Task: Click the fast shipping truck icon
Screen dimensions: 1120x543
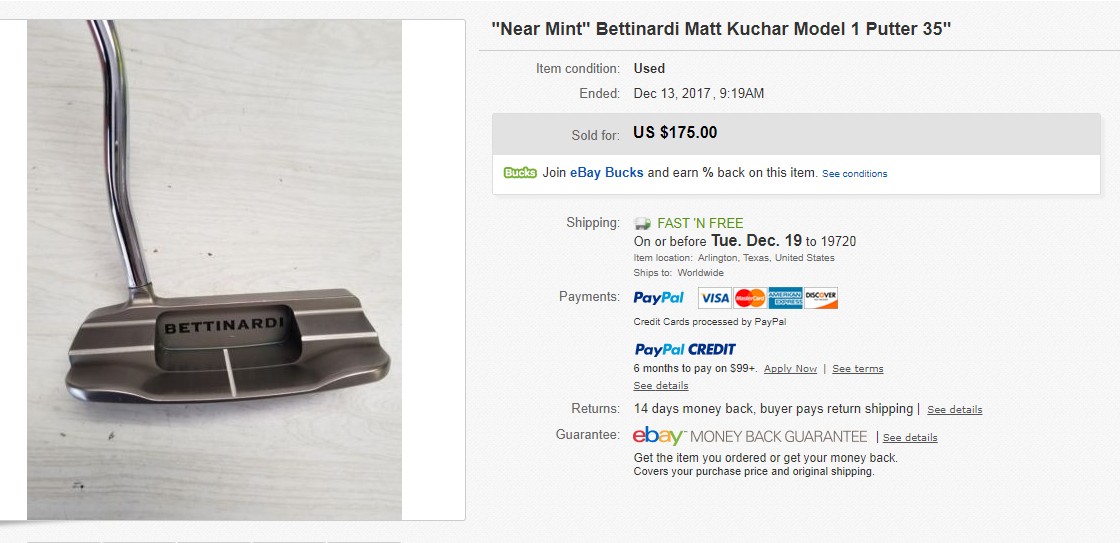Action: pyautogui.click(x=642, y=223)
